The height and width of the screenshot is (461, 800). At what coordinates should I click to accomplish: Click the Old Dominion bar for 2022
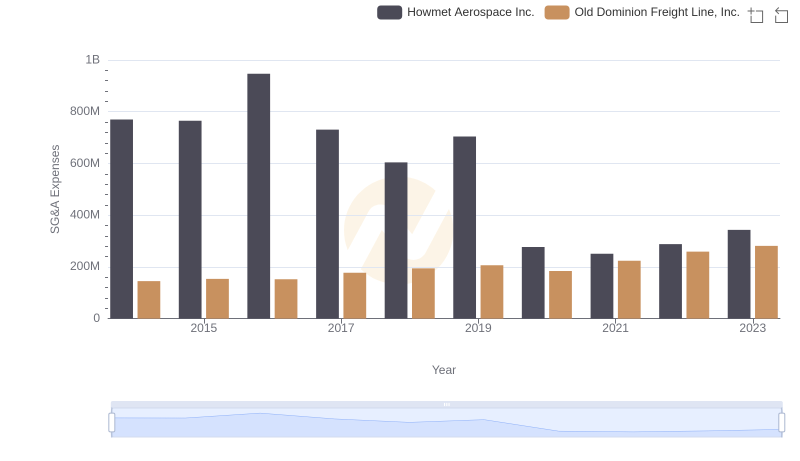tap(698, 285)
